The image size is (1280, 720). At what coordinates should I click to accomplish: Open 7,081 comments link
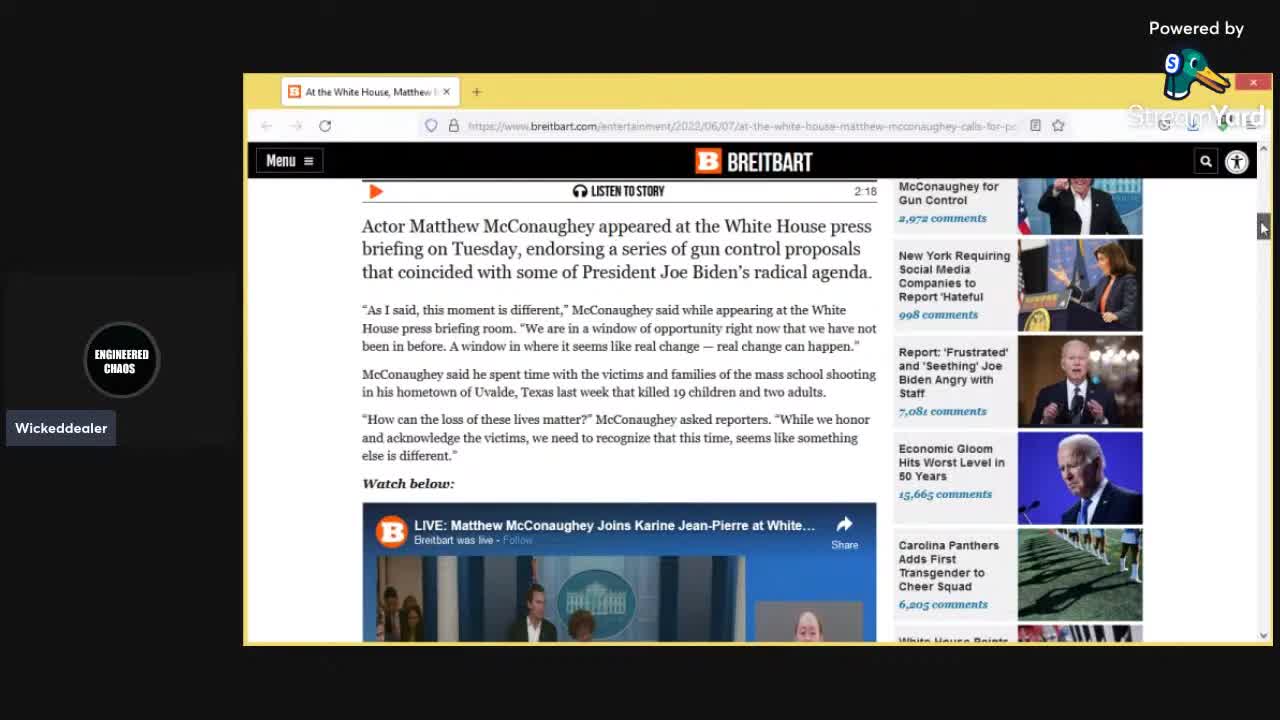click(942, 411)
